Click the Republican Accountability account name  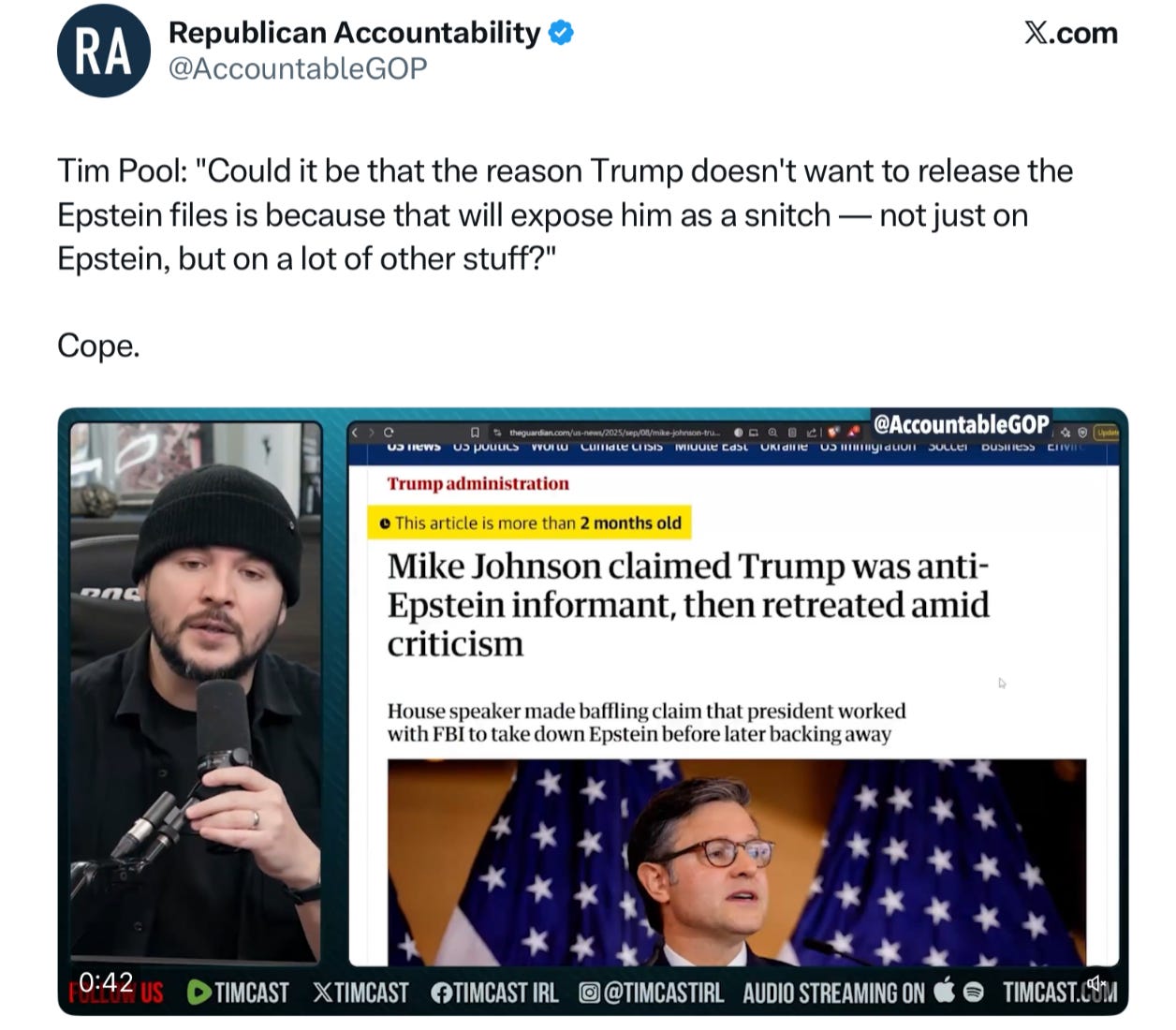click(355, 33)
